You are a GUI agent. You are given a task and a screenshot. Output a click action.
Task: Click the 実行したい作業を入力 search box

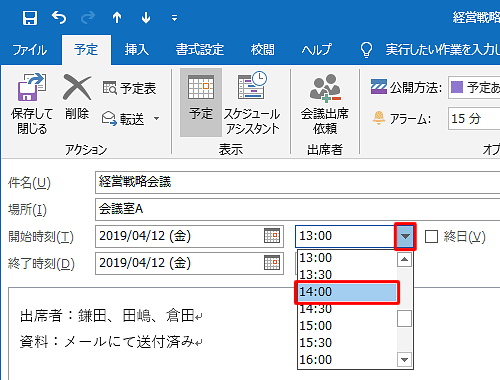coord(442,50)
